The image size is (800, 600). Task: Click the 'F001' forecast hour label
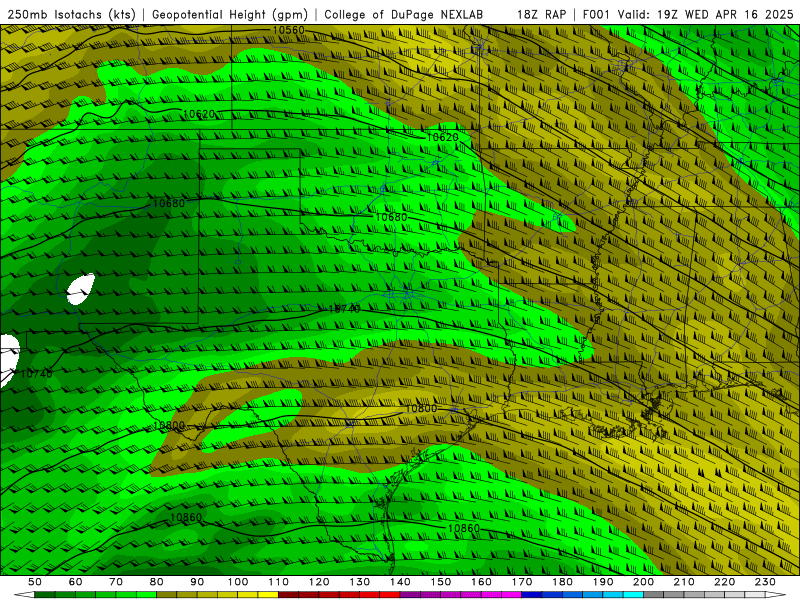point(596,14)
